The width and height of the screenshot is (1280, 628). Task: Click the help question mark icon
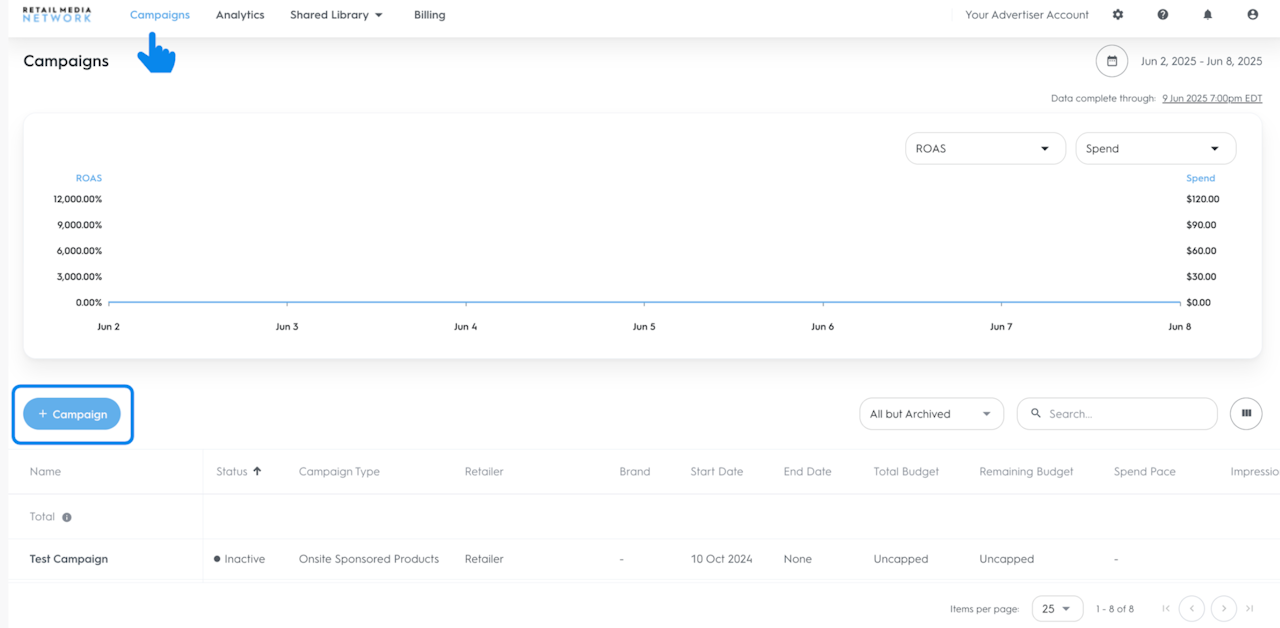pos(1163,15)
